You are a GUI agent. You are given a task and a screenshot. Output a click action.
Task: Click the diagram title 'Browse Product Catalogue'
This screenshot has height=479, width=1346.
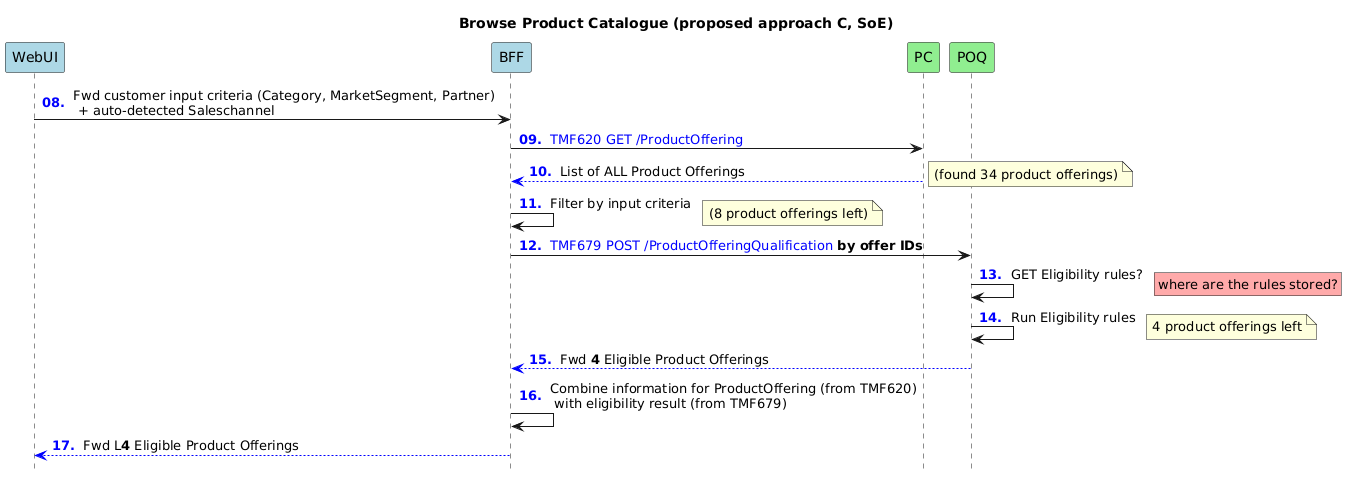pyautogui.click(x=676, y=22)
